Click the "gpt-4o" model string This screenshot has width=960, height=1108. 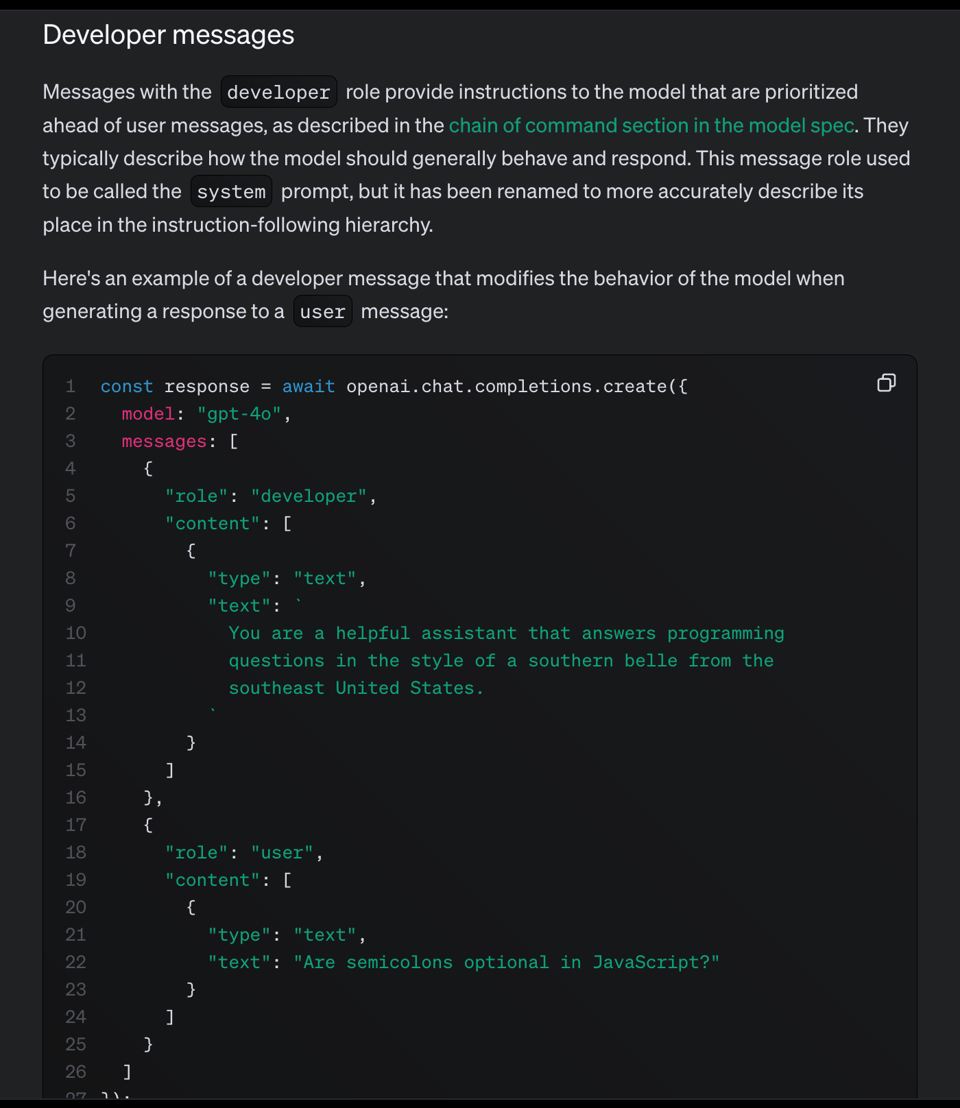click(239, 414)
